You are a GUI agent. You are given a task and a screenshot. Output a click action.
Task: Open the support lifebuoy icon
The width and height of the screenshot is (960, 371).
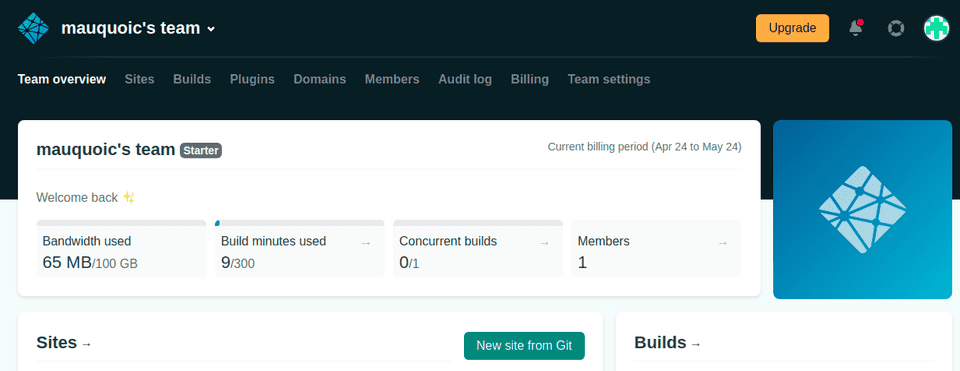(x=896, y=28)
